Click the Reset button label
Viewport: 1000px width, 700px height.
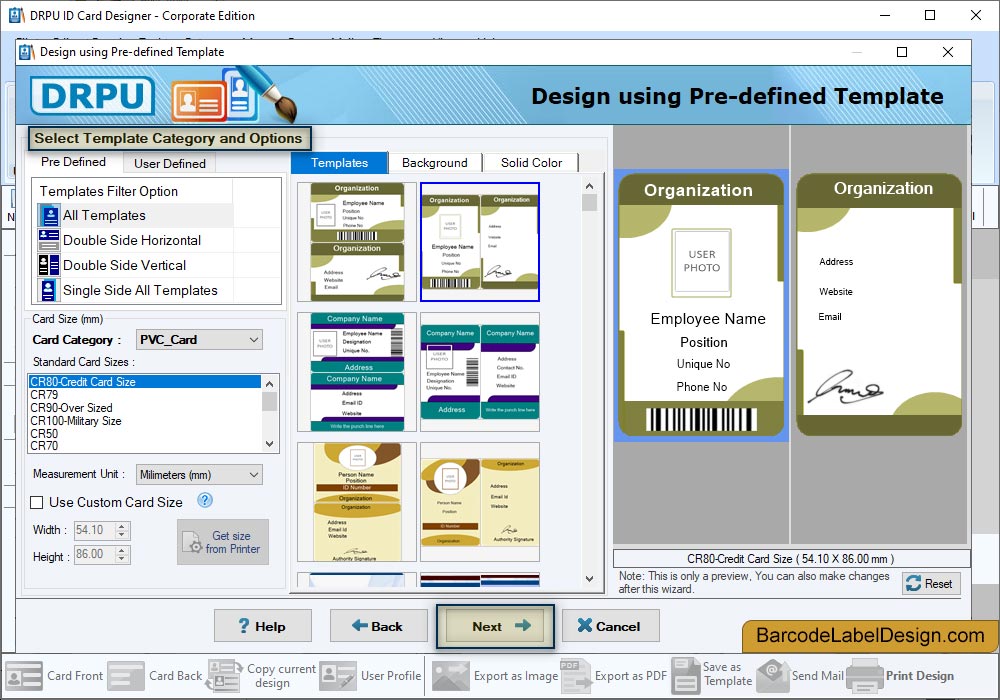[938, 583]
